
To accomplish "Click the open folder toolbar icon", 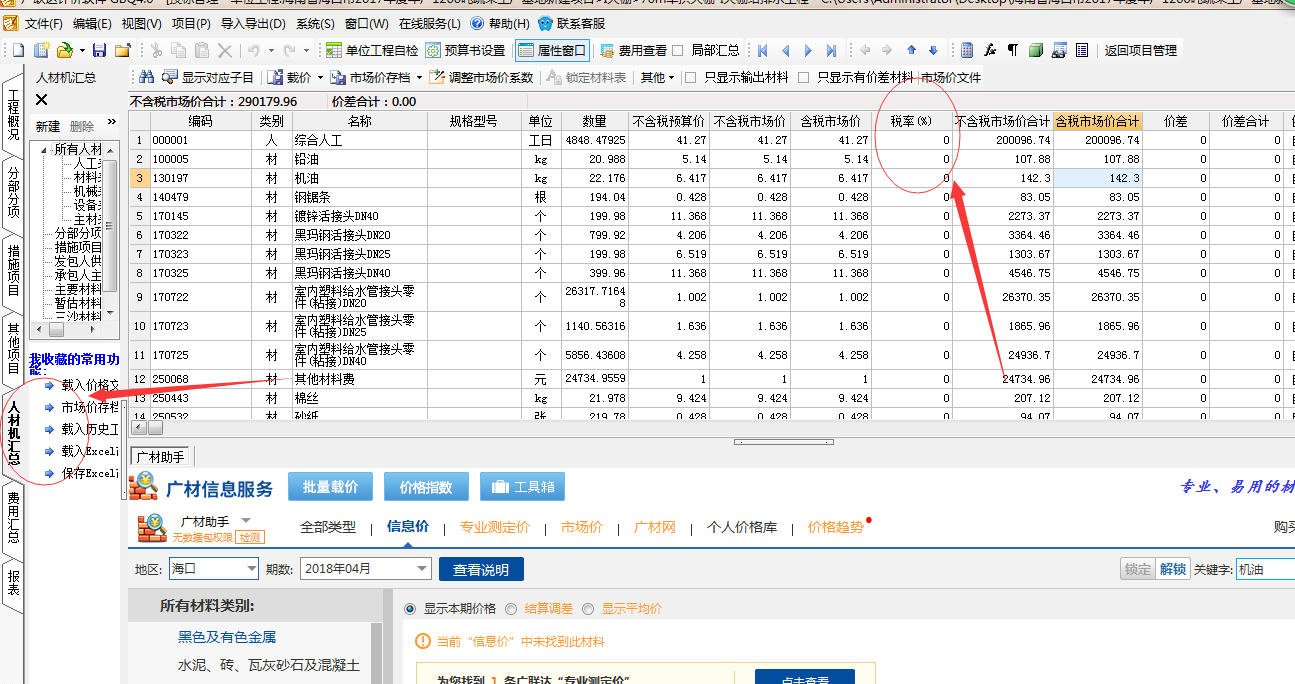I will click(x=64, y=50).
